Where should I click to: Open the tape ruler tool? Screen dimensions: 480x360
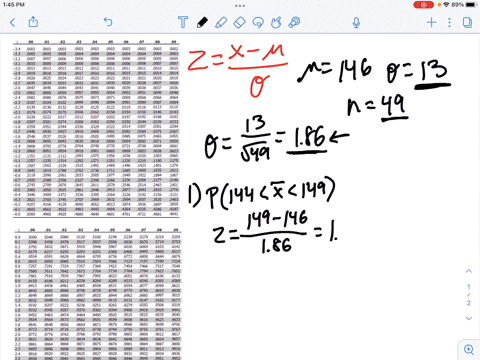tap(294, 22)
